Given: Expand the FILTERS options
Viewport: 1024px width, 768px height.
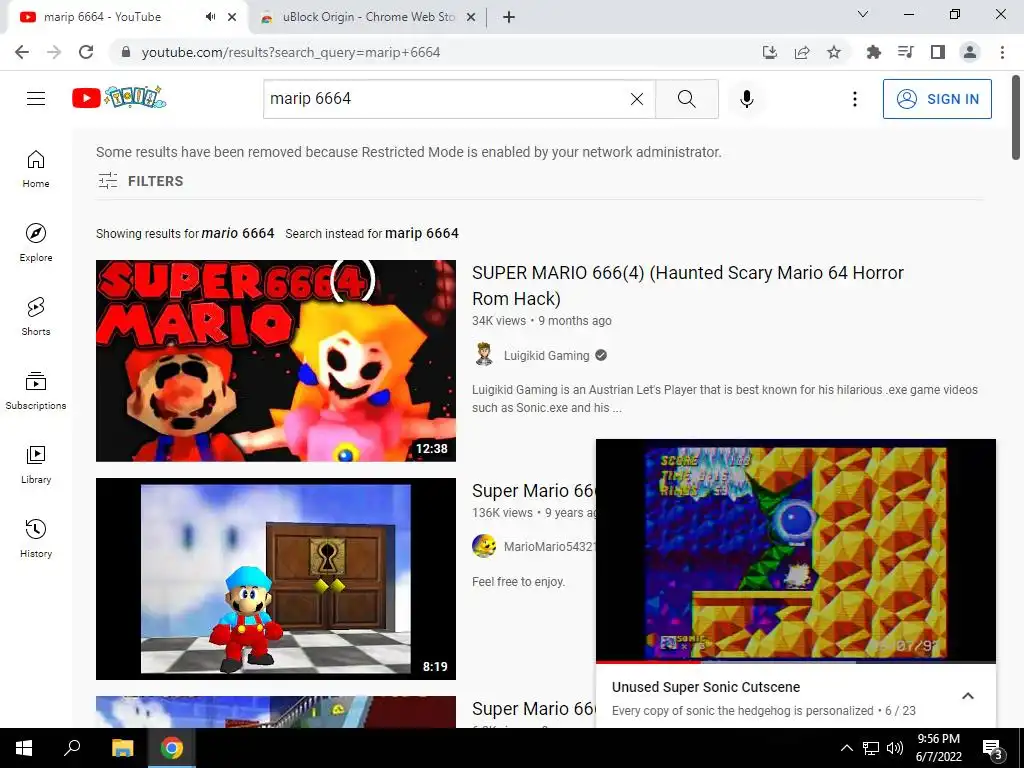Looking at the screenshot, I should 140,181.
